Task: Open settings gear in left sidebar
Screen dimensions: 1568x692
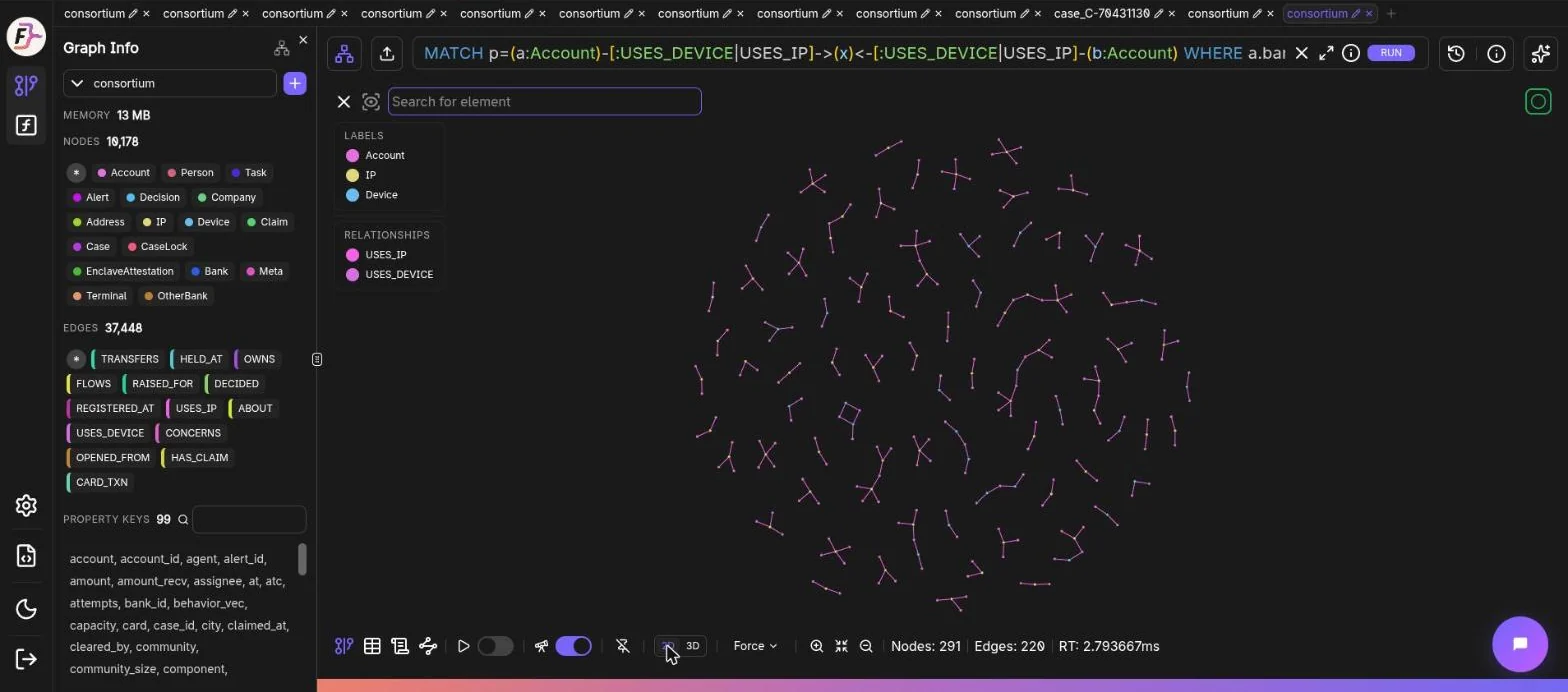Action: click(26, 505)
